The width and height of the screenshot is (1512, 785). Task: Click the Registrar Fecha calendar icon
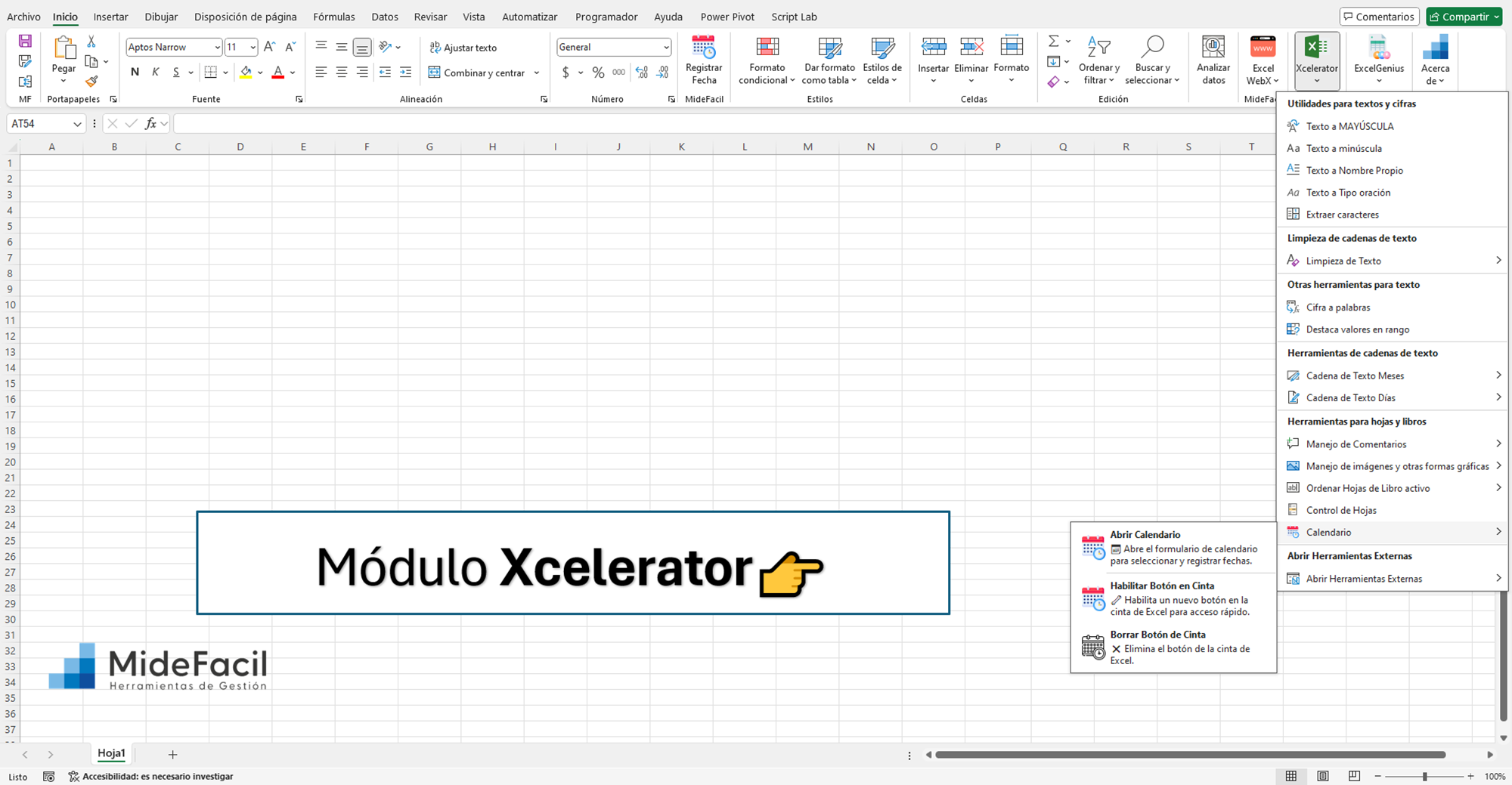704,48
